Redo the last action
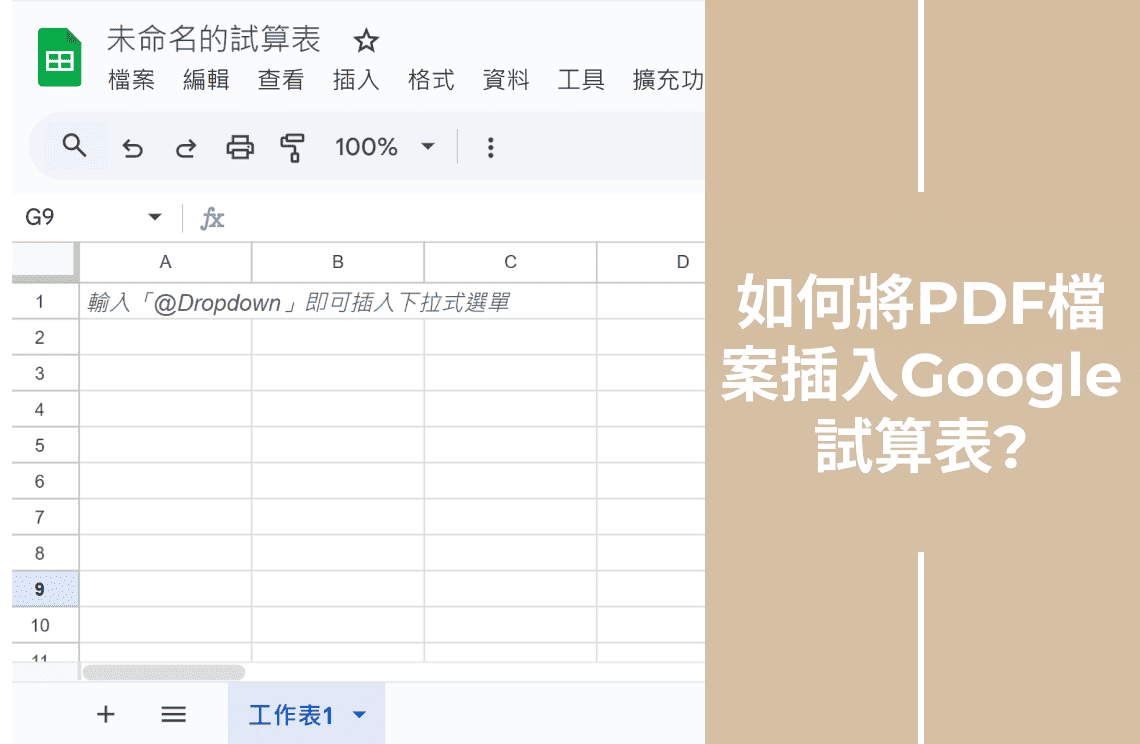Viewport: 1140px width, 744px height. 186,148
